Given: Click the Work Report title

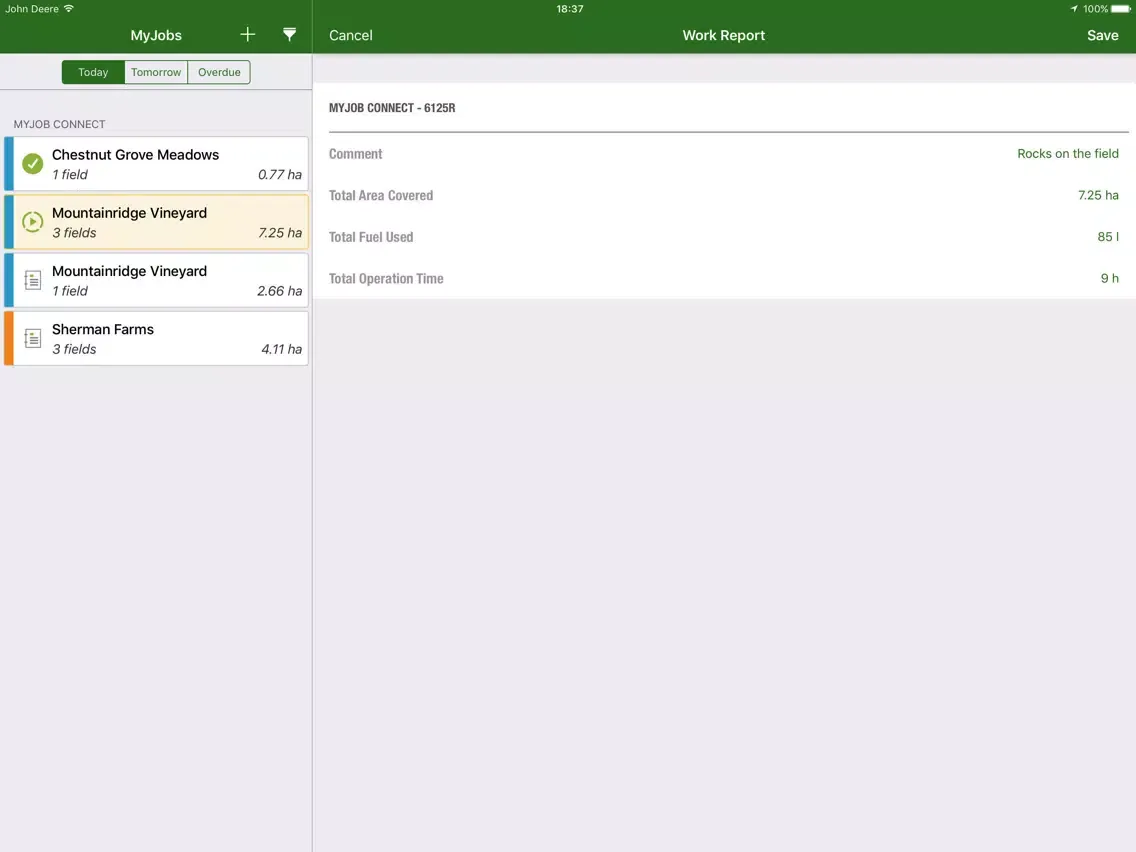Looking at the screenshot, I should (x=724, y=36).
